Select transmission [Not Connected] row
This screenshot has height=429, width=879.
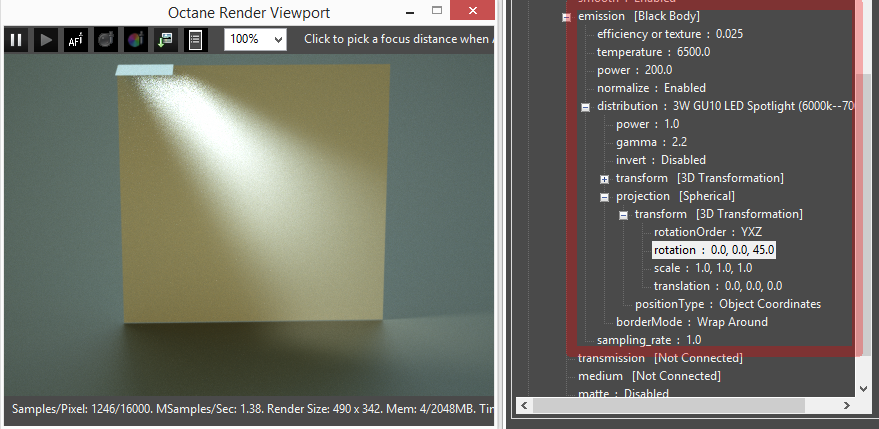point(660,358)
